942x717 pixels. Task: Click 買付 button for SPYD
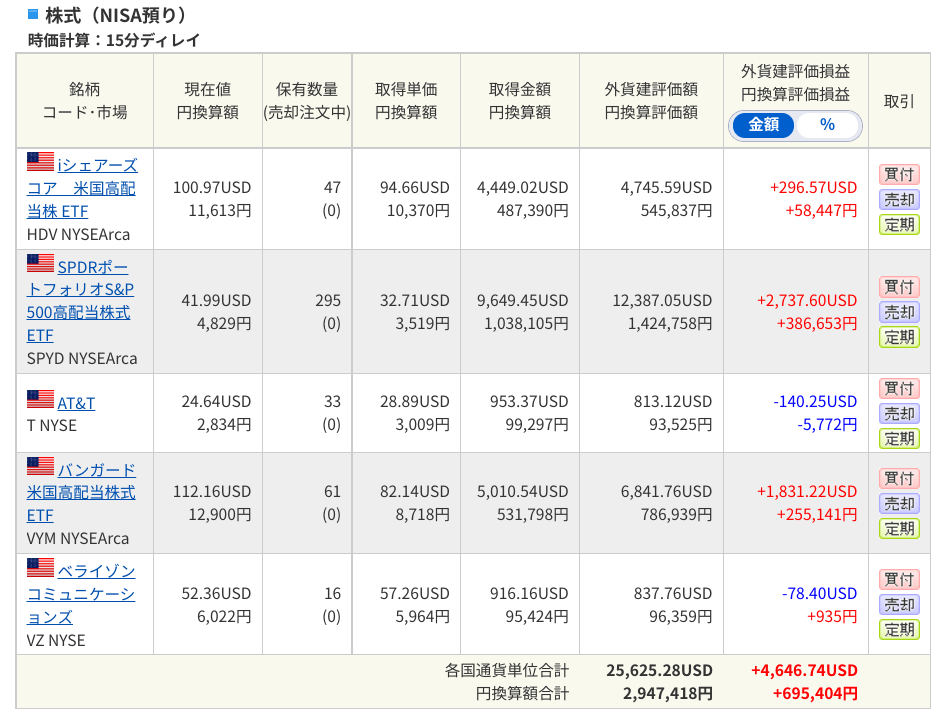899,287
